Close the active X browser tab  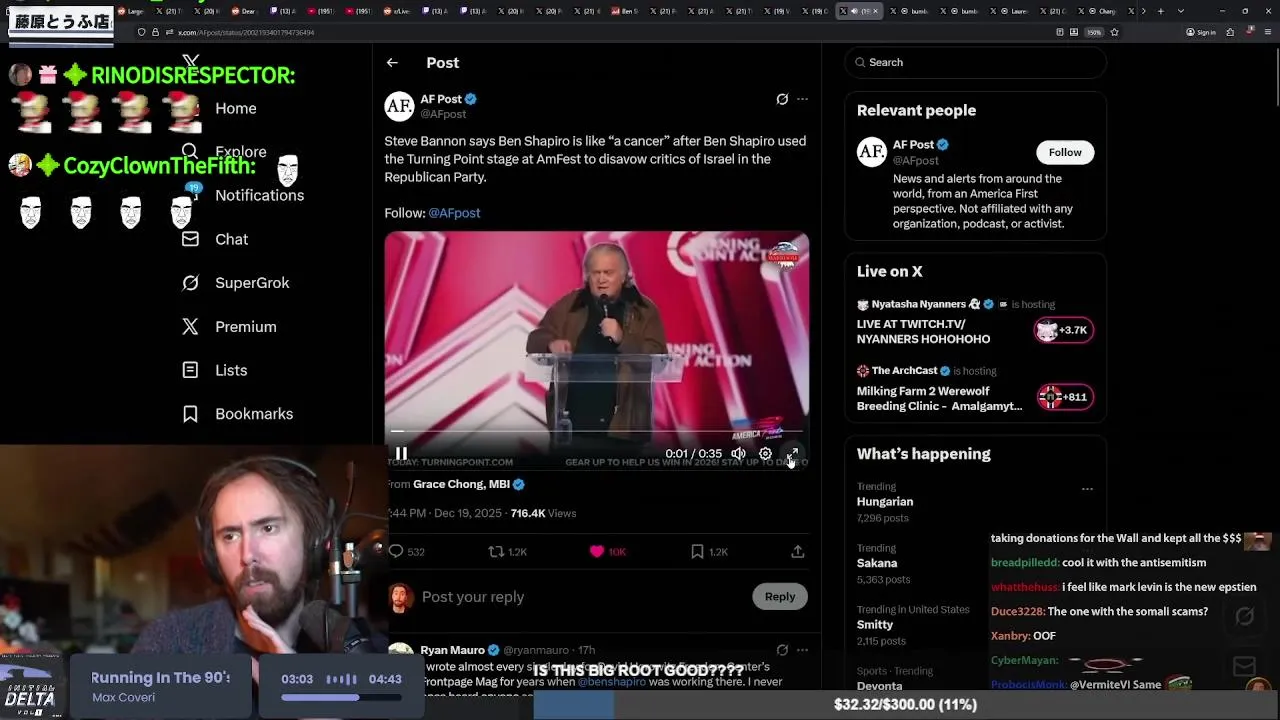[876, 11]
